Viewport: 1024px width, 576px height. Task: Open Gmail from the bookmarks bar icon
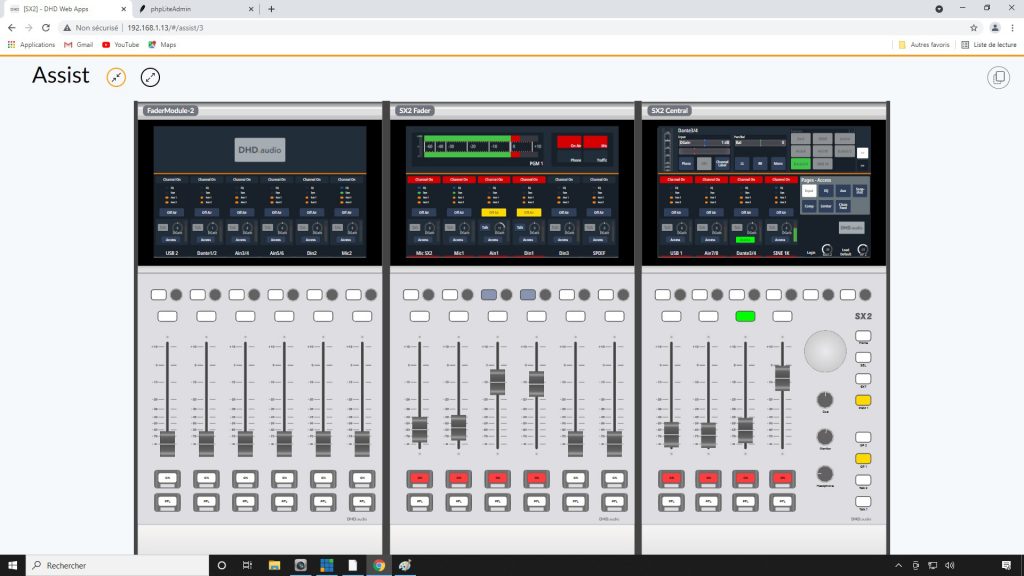[78, 44]
